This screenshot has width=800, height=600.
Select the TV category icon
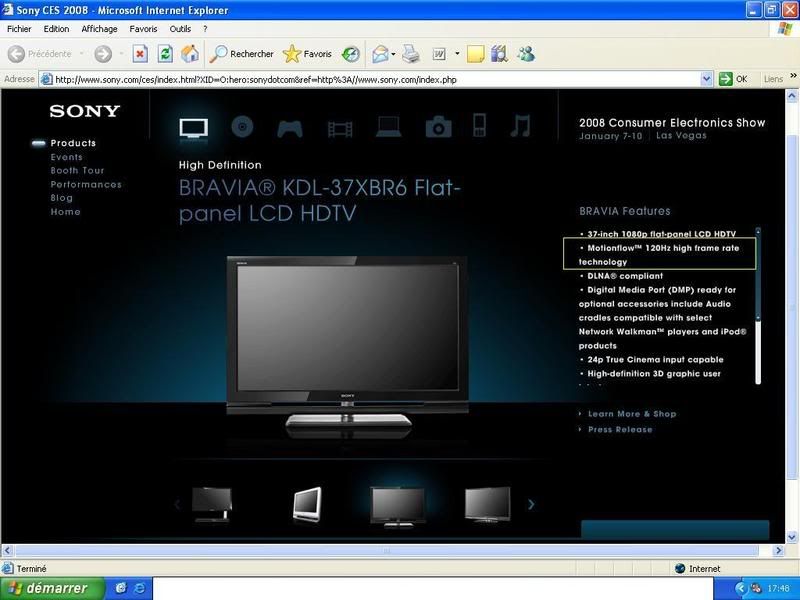[x=194, y=127]
